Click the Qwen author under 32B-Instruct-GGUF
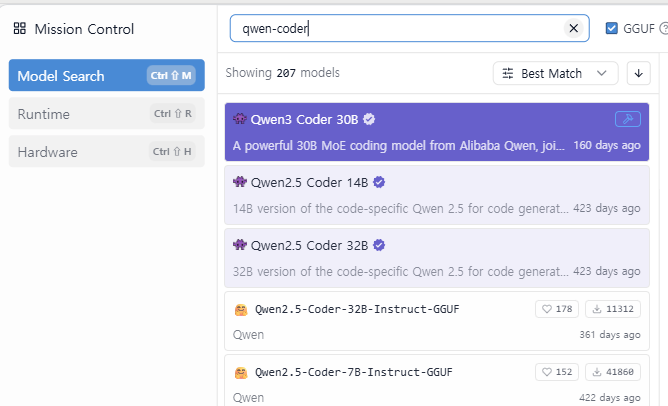 (x=248, y=335)
